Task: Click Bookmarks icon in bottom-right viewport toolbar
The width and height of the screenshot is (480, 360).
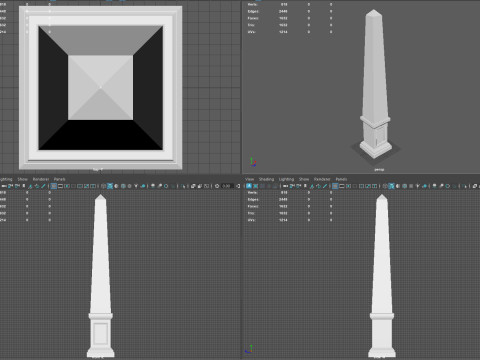Action: point(305,186)
